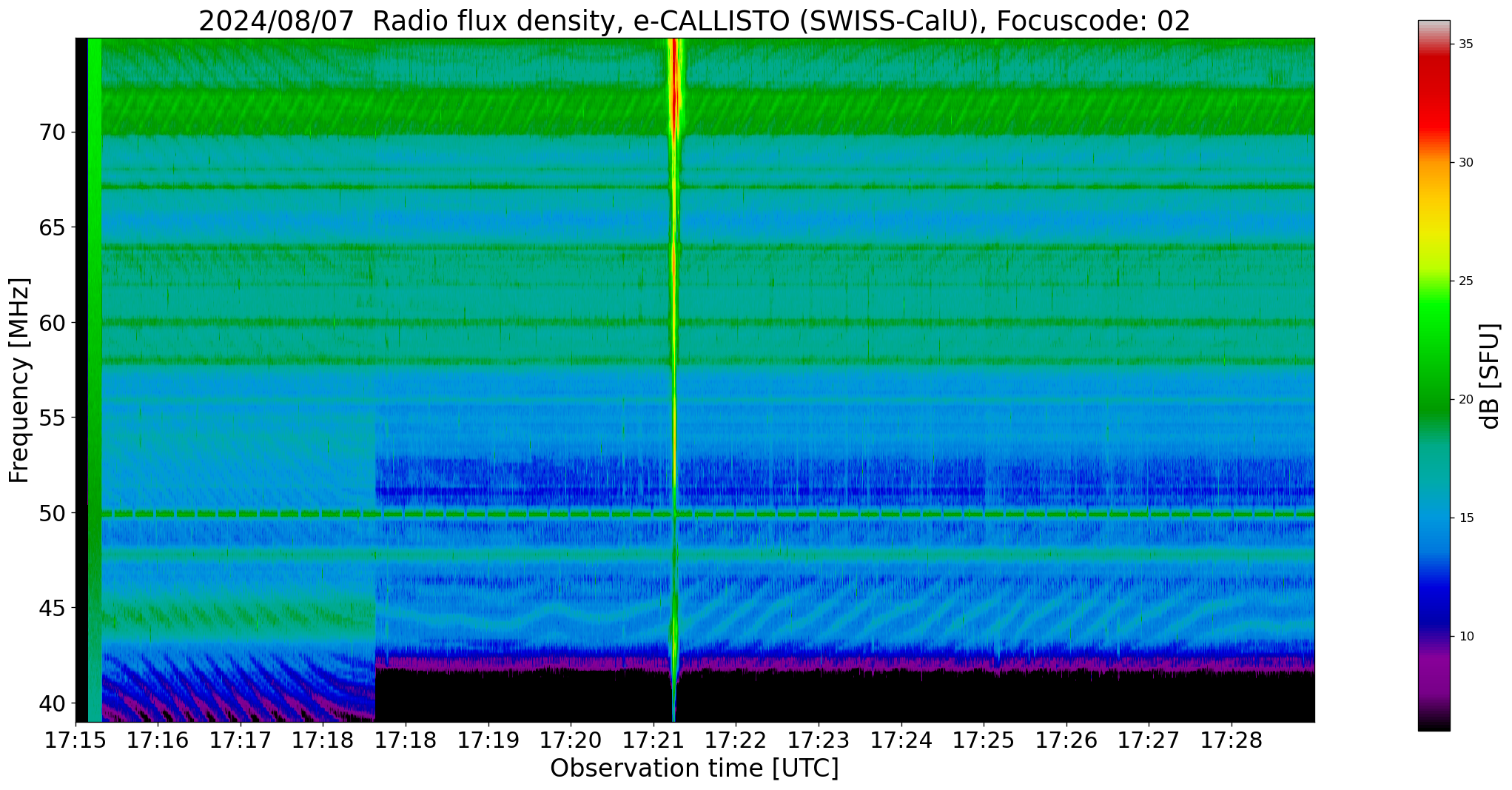Click the 17:26 time tick label
Image resolution: width=1512 pixels, height=790 pixels.
click(x=1066, y=740)
